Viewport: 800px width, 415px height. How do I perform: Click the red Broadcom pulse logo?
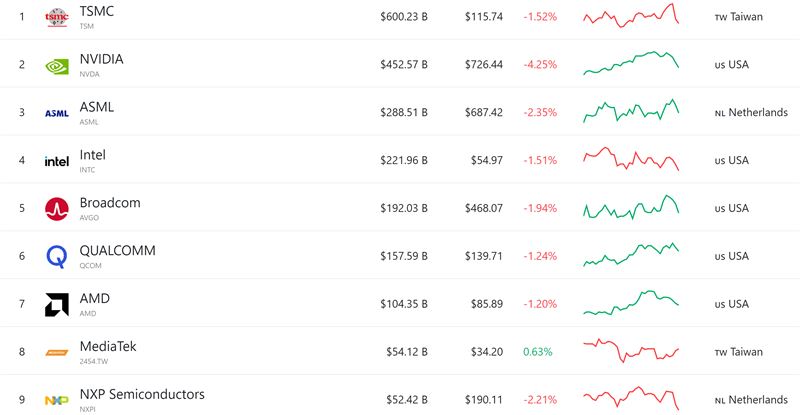(57, 209)
